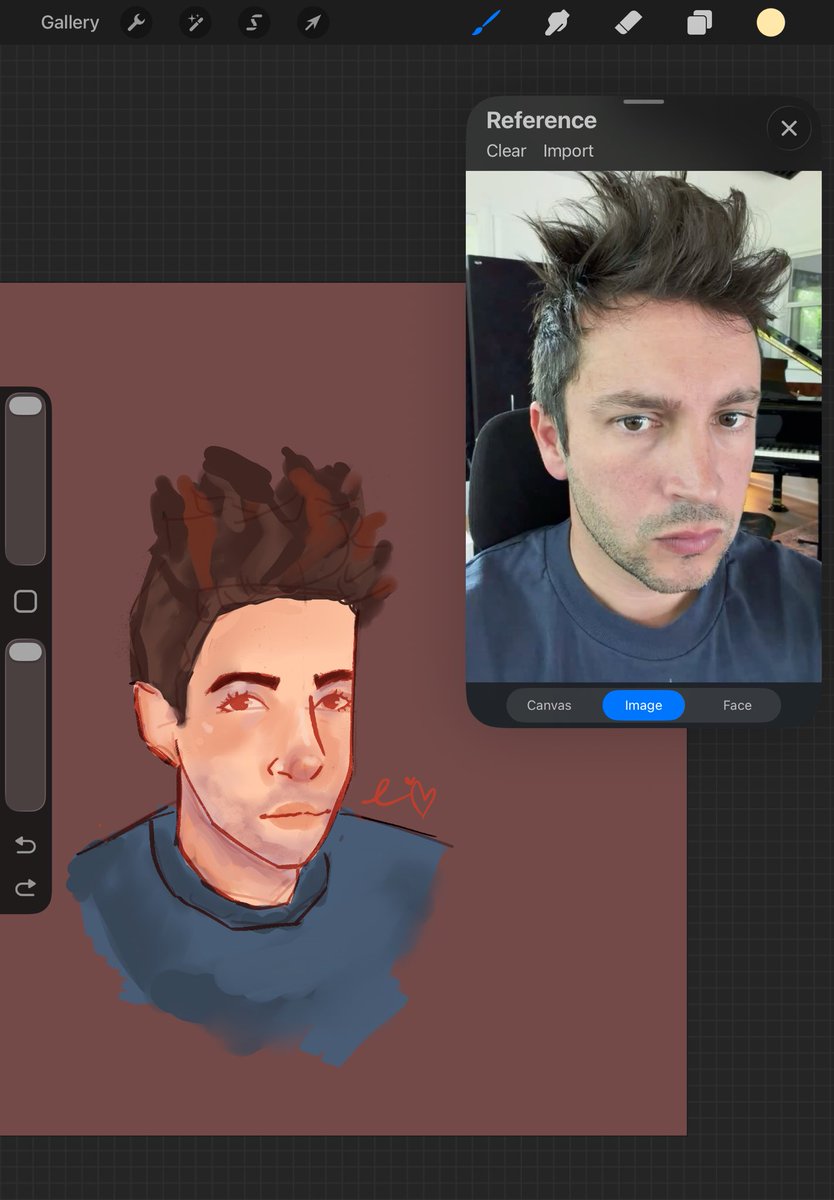Return to the Gallery
Image resolution: width=834 pixels, height=1200 pixels.
click(70, 22)
